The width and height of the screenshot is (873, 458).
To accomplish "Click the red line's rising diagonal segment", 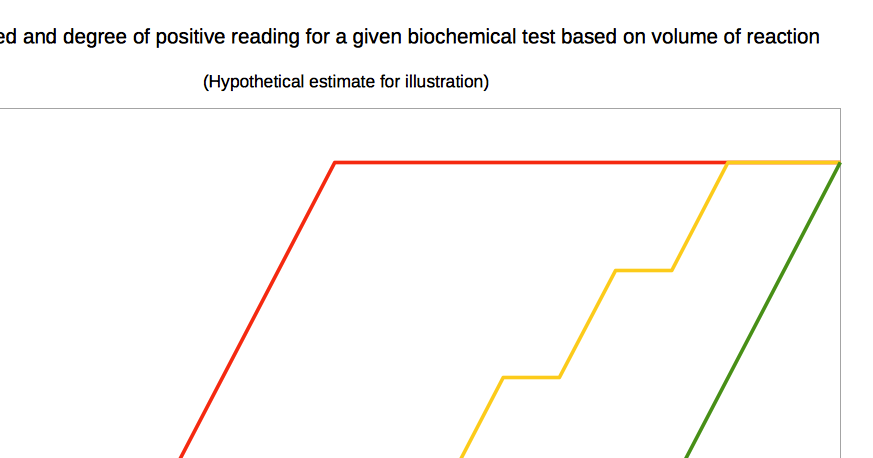I will [x=257, y=310].
